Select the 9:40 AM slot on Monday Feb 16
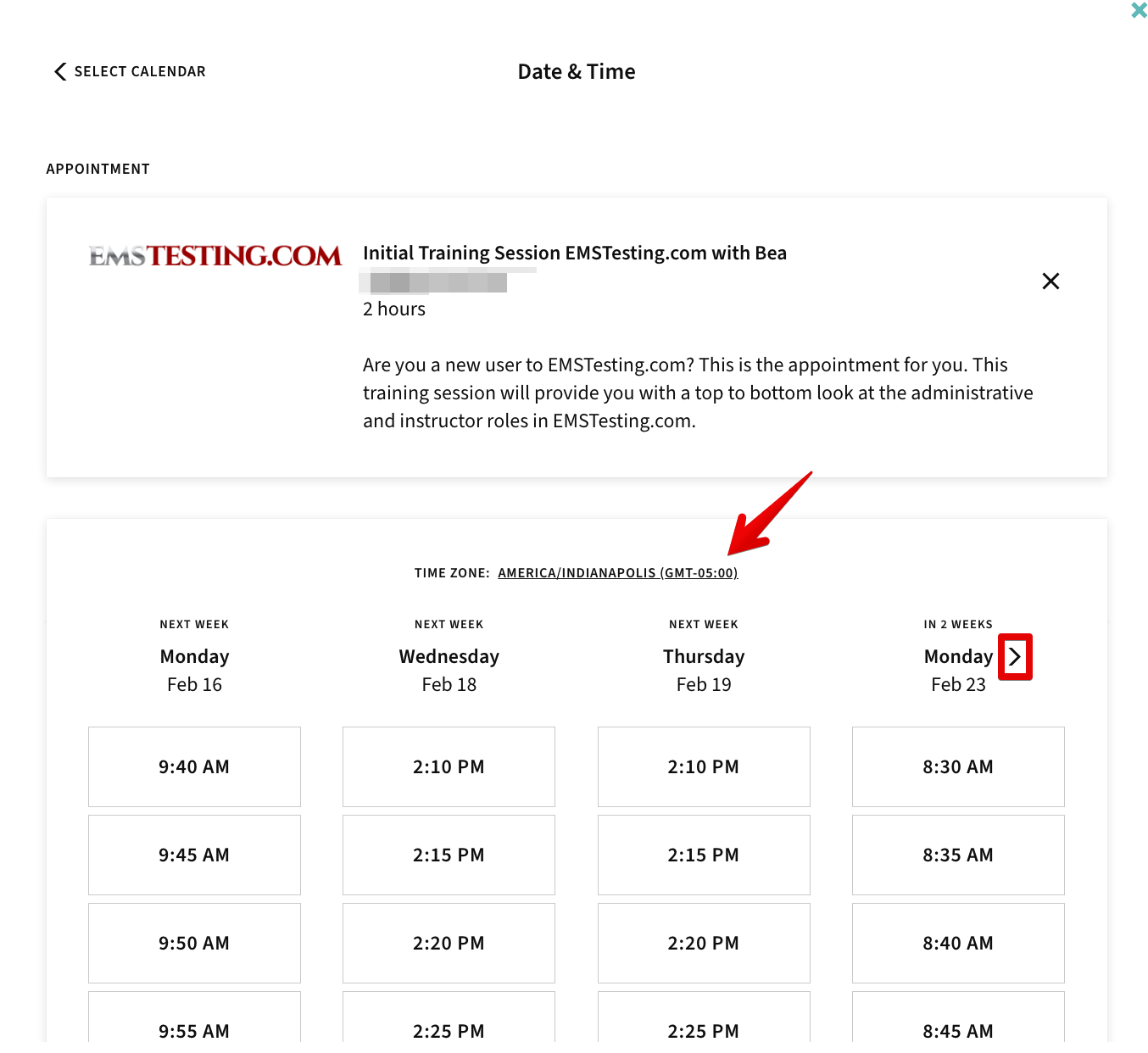This screenshot has width=1148, height=1053. click(x=194, y=766)
